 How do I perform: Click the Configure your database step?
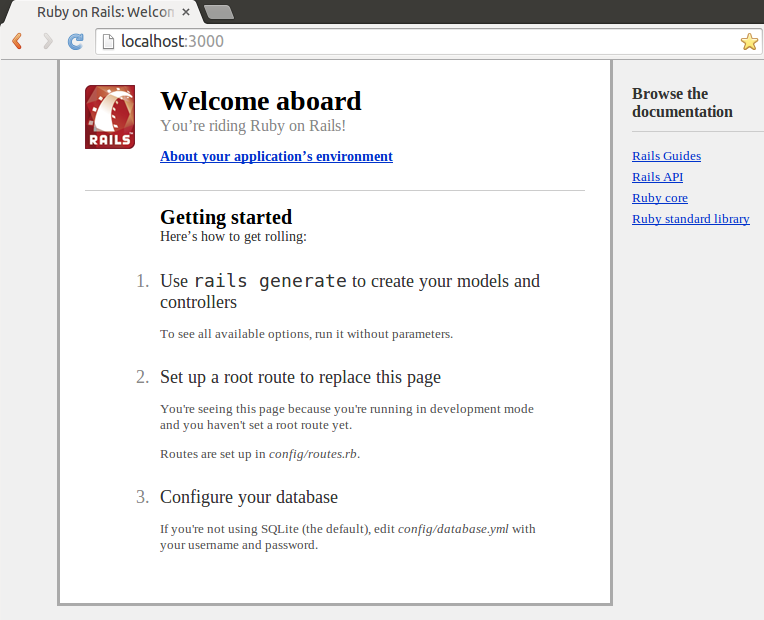(248, 497)
